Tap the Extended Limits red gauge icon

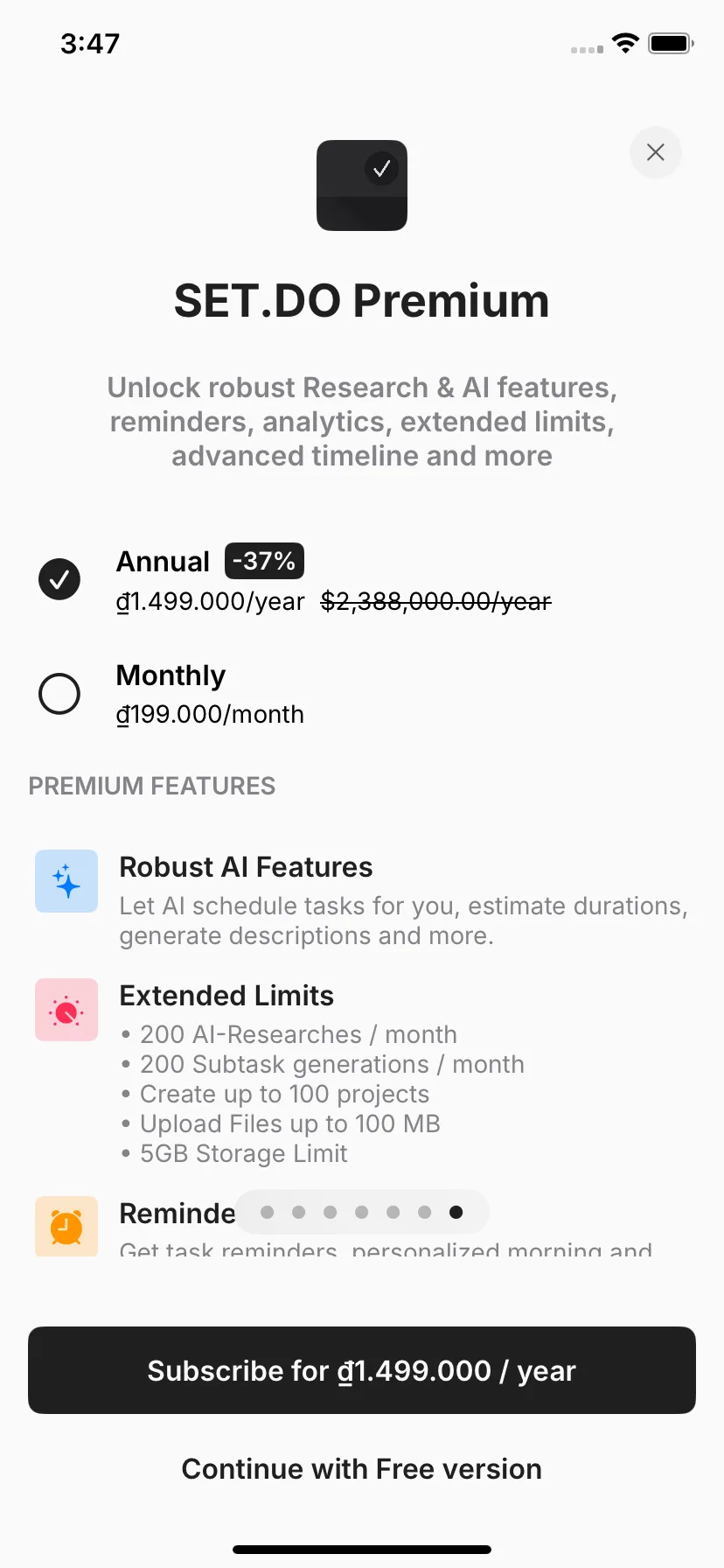click(66, 1010)
